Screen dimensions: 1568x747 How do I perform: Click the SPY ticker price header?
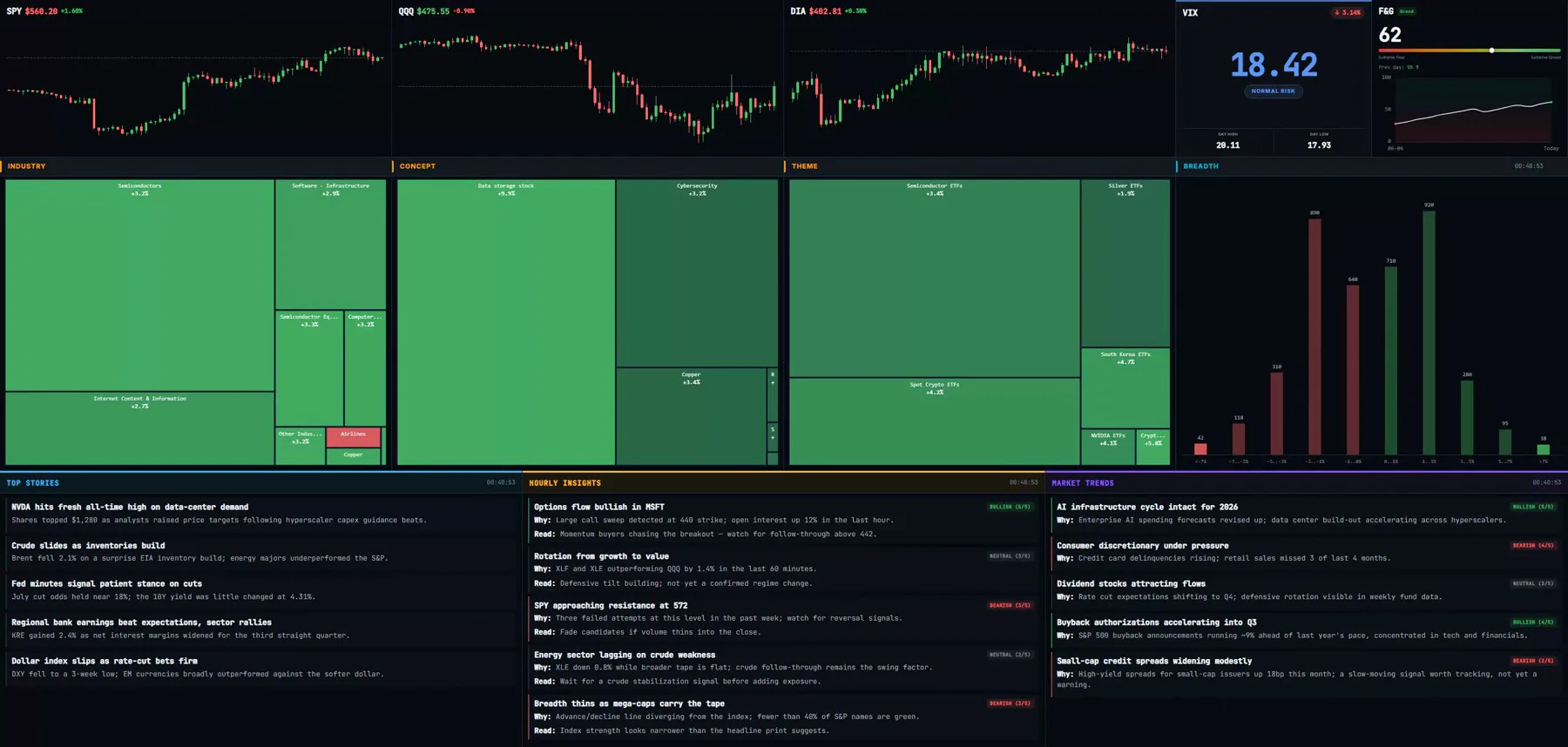click(44, 11)
